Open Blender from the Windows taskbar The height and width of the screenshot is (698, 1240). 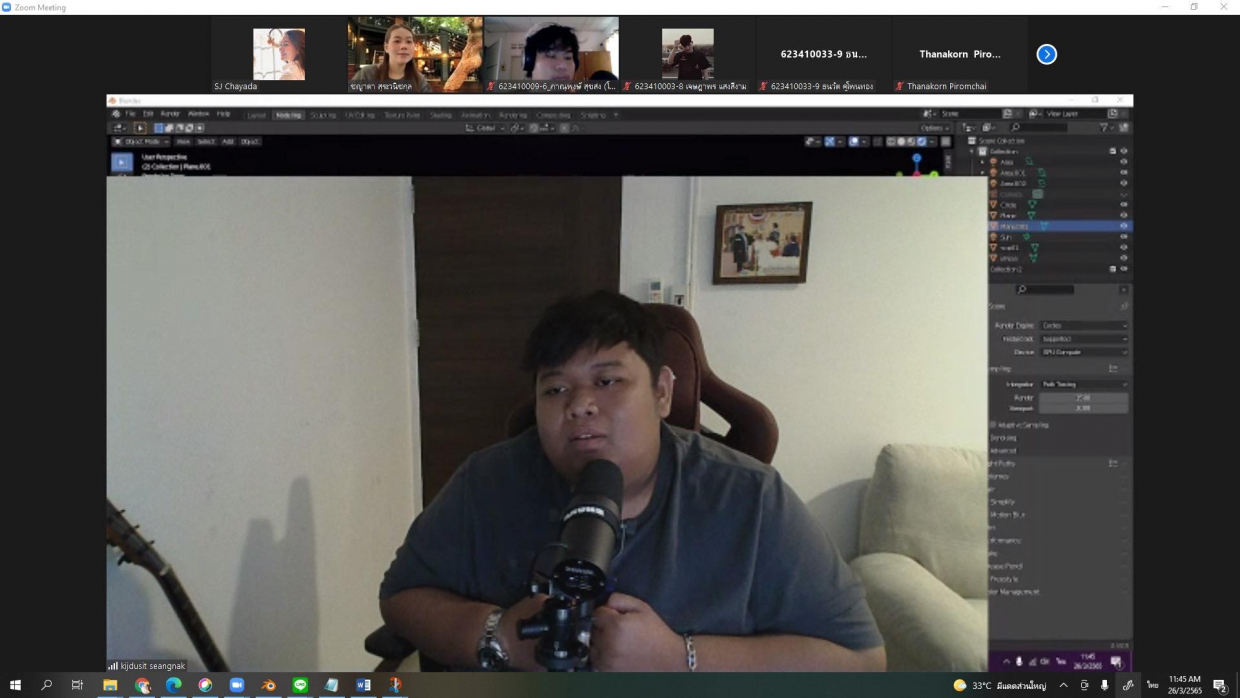pyautogui.click(x=268, y=685)
